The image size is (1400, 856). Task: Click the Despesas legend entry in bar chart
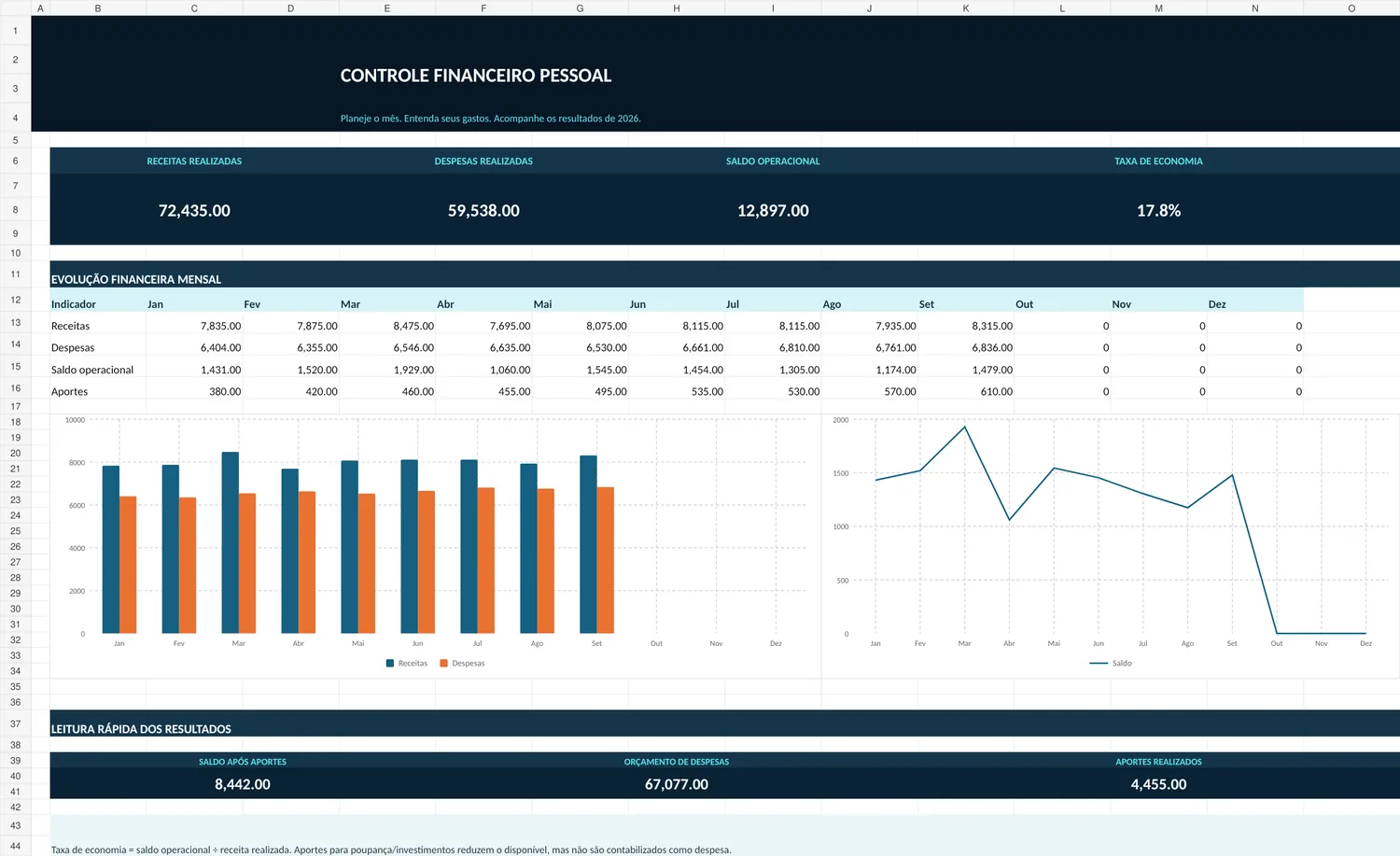[x=462, y=664]
